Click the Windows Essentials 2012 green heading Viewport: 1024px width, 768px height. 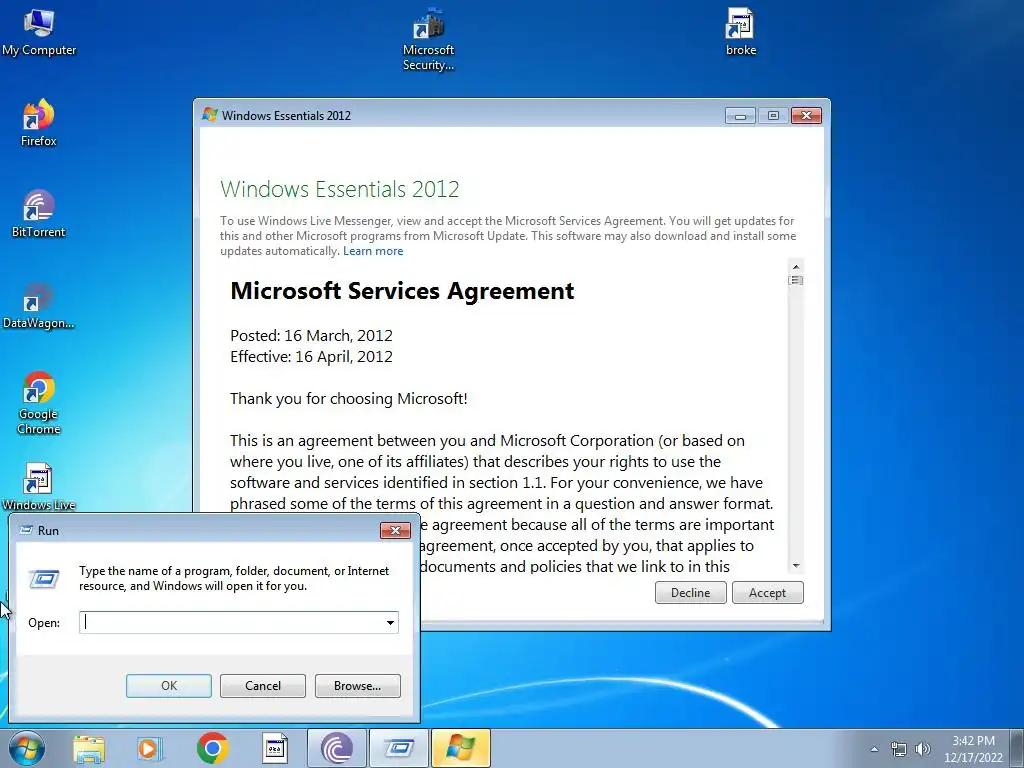click(340, 189)
